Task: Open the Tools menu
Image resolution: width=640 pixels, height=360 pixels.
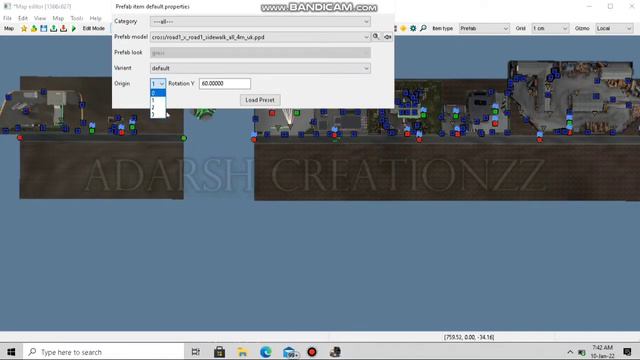Action: [x=76, y=18]
